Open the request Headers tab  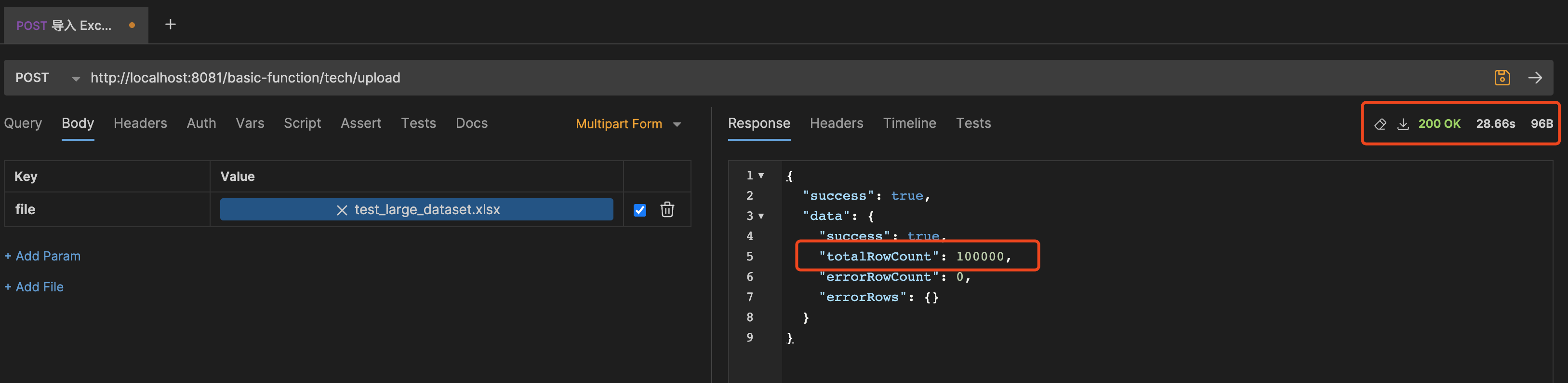[140, 123]
